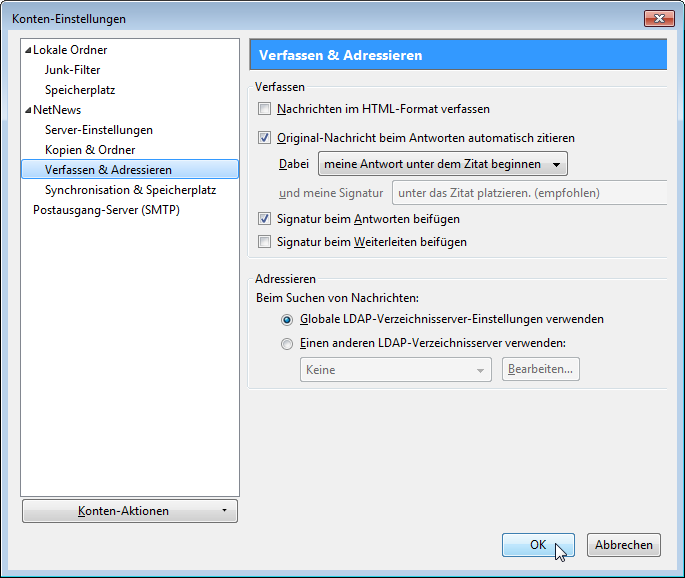Uncheck Original-Nachricht beim Antworten zitieren
The image size is (685, 578).
tap(265, 138)
